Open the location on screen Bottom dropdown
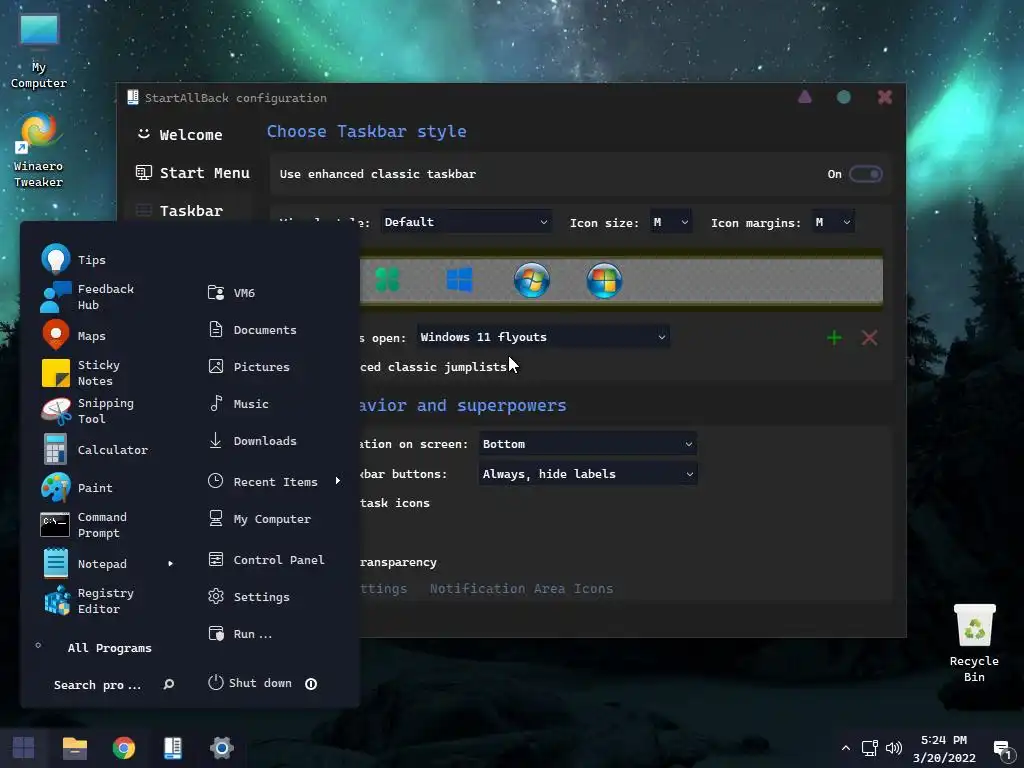The image size is (1024, 768). (x=587, y=444)
